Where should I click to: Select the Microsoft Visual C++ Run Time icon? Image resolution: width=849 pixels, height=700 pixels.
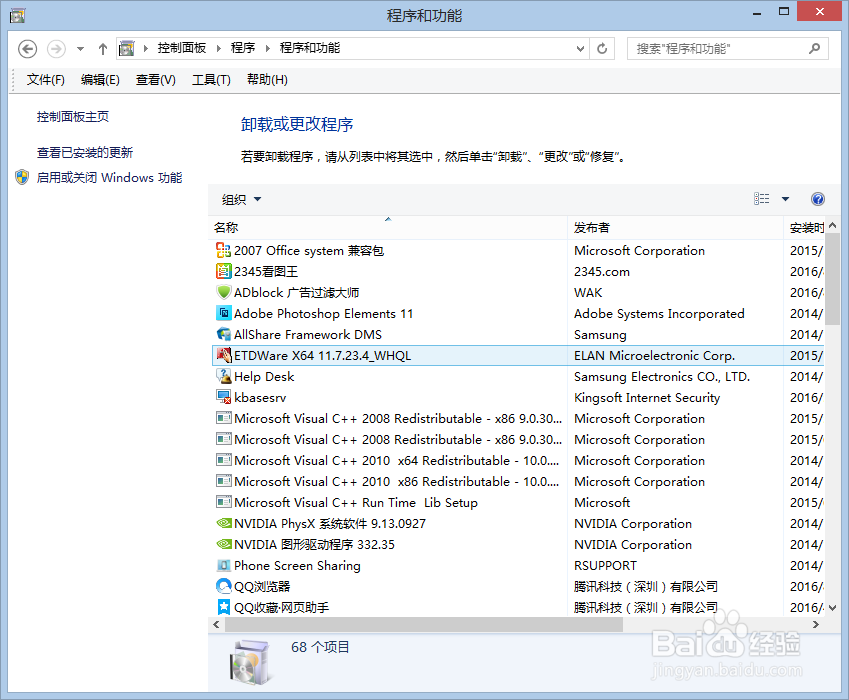coord(224,502)
